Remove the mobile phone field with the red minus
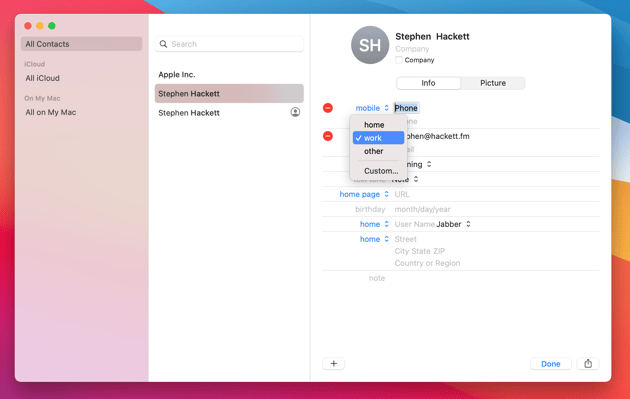This screenshot has height=399, width=630. (x=328, y=108)
